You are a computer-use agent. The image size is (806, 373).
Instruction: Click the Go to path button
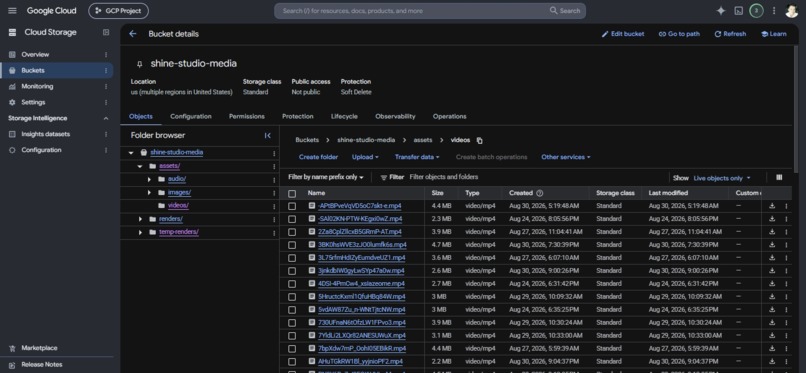[x=679, y=34]
